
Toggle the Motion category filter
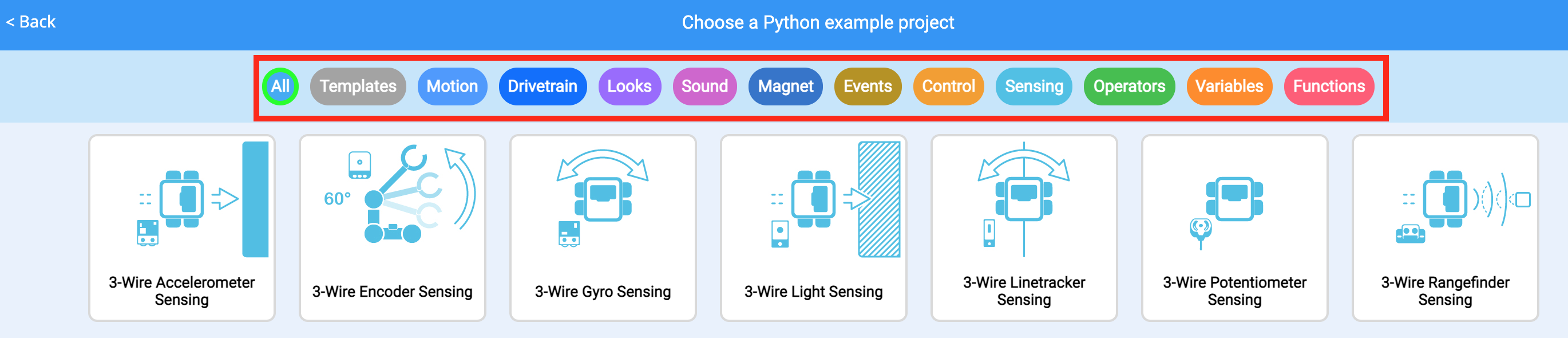tap(452, 87)
